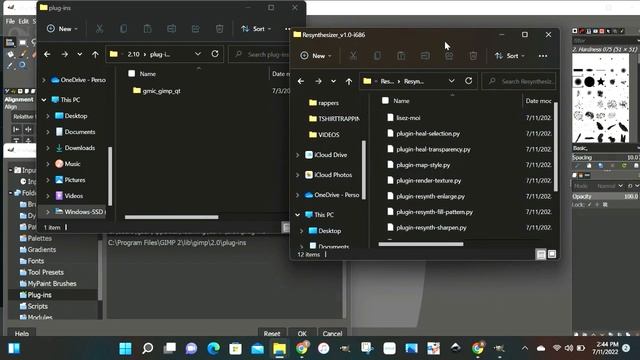Toggle select-all checkbox in plug-ins file list
Viewport: 640px width, 360px height.
click(x=131, y=73)
